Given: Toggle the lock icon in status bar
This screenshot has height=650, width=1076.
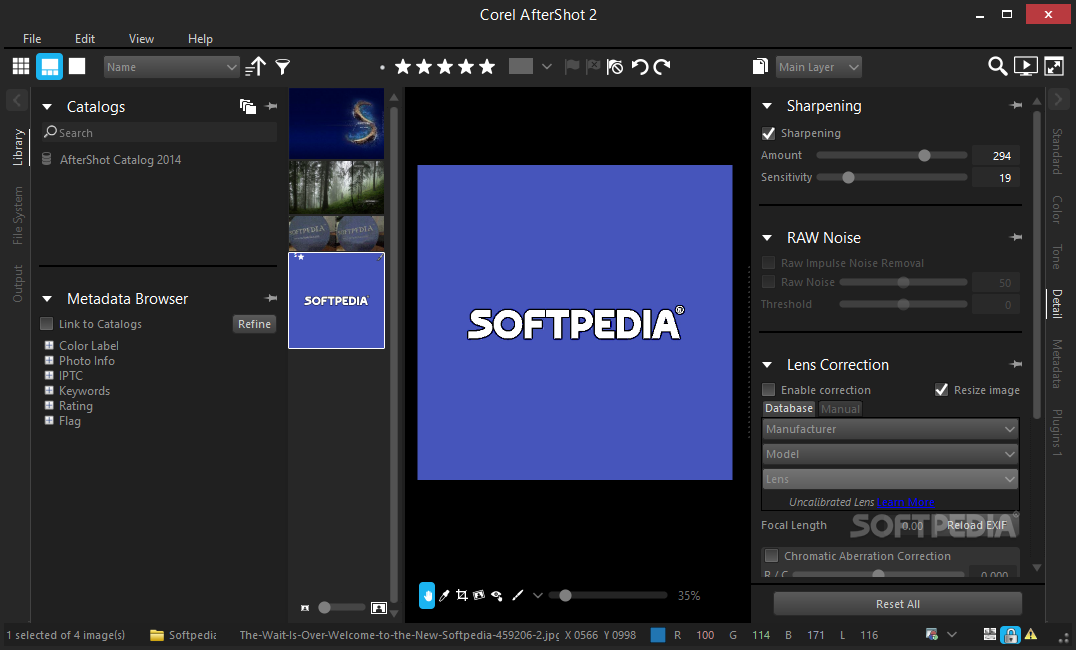Looking at the screenshot, I should (x=1010, y=635).
